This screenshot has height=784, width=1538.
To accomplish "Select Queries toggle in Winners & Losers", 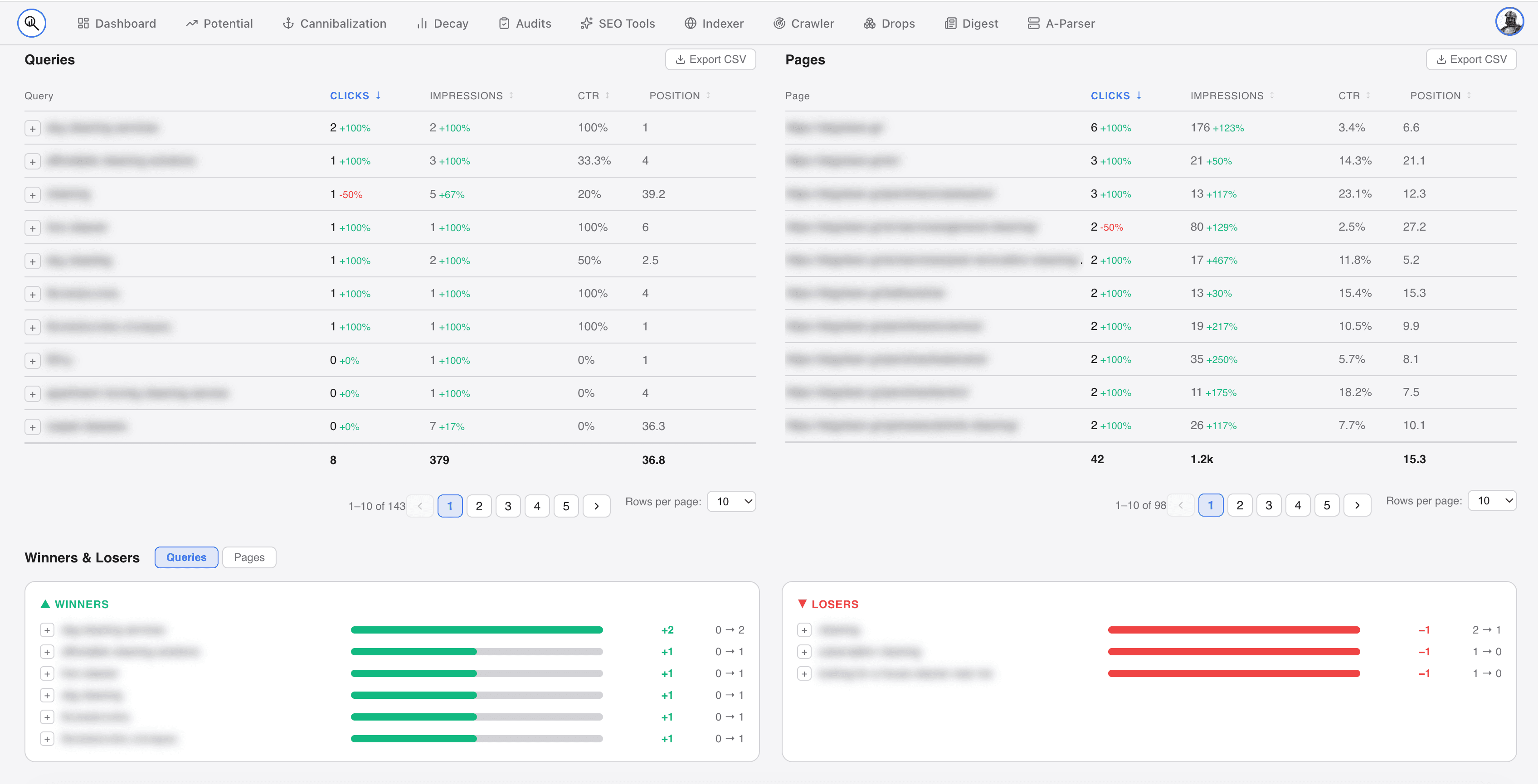I will point(186,557).
